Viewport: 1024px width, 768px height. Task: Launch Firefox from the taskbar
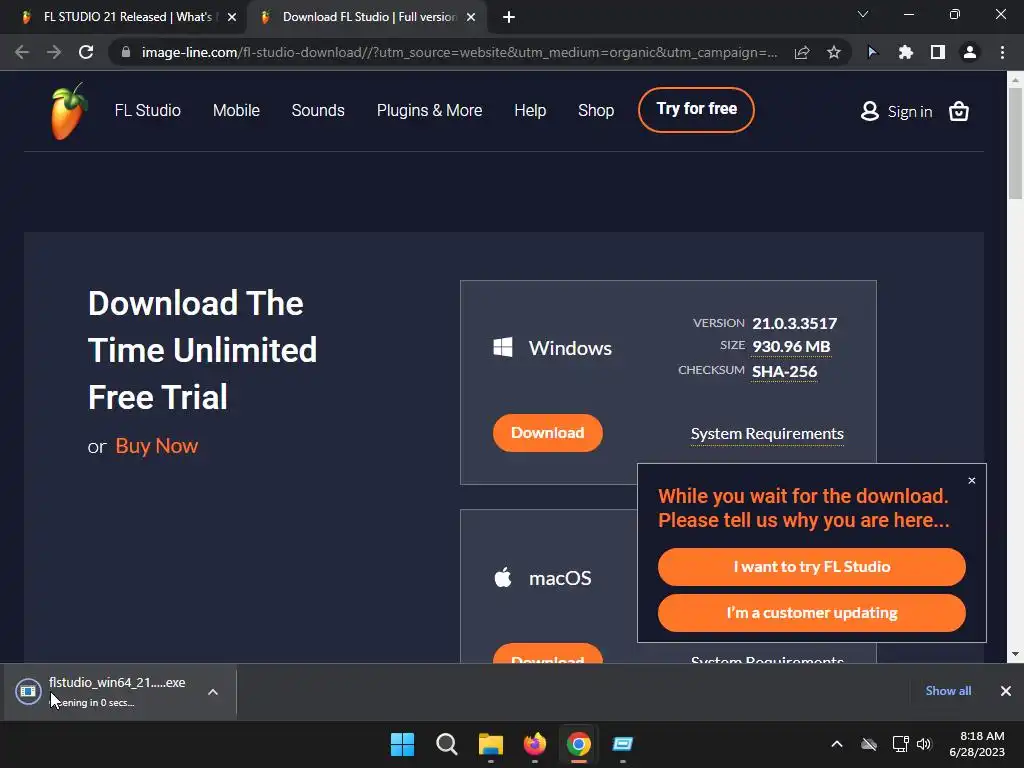535,744
